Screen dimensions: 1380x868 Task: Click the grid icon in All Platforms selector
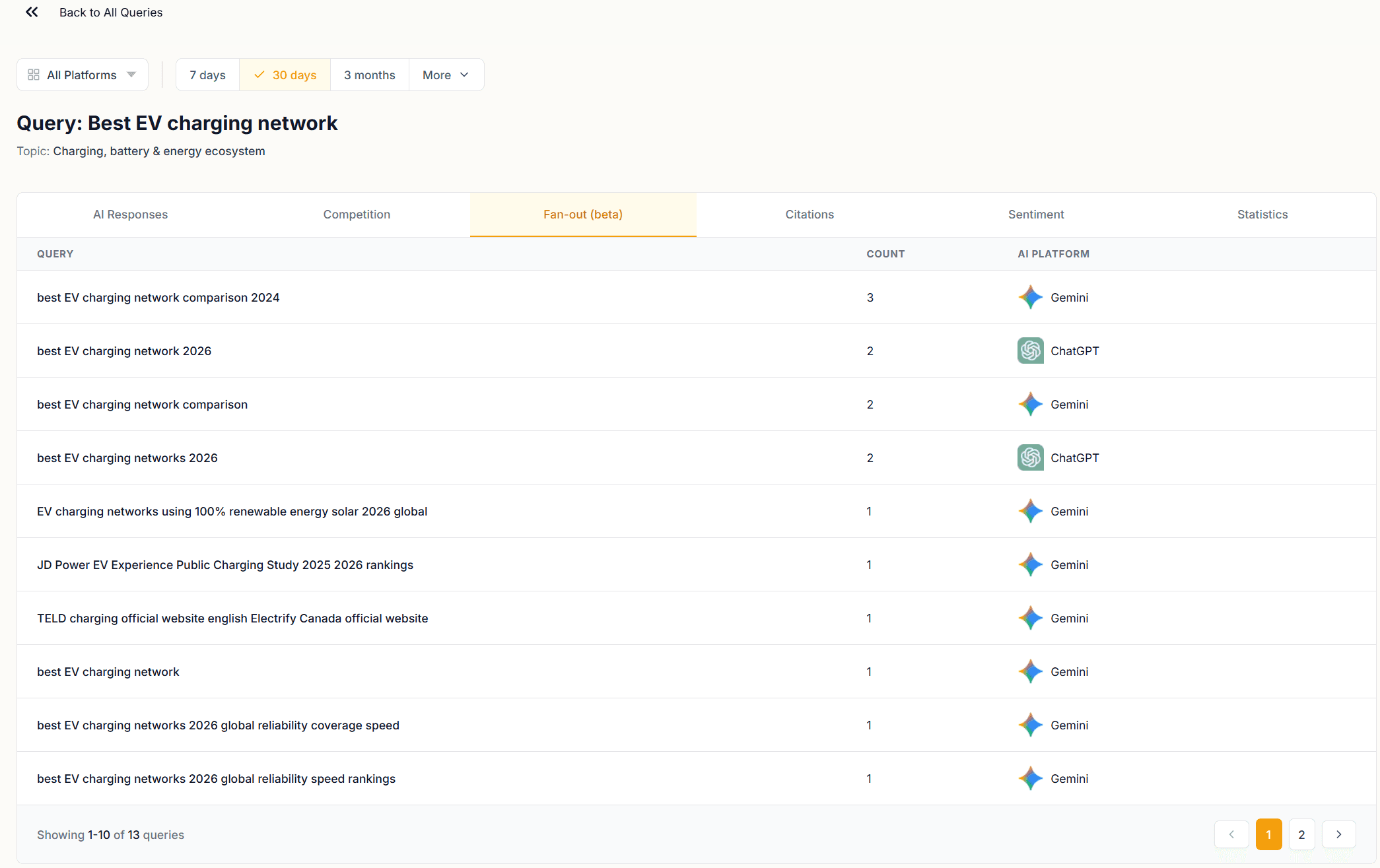pos(34,75)
